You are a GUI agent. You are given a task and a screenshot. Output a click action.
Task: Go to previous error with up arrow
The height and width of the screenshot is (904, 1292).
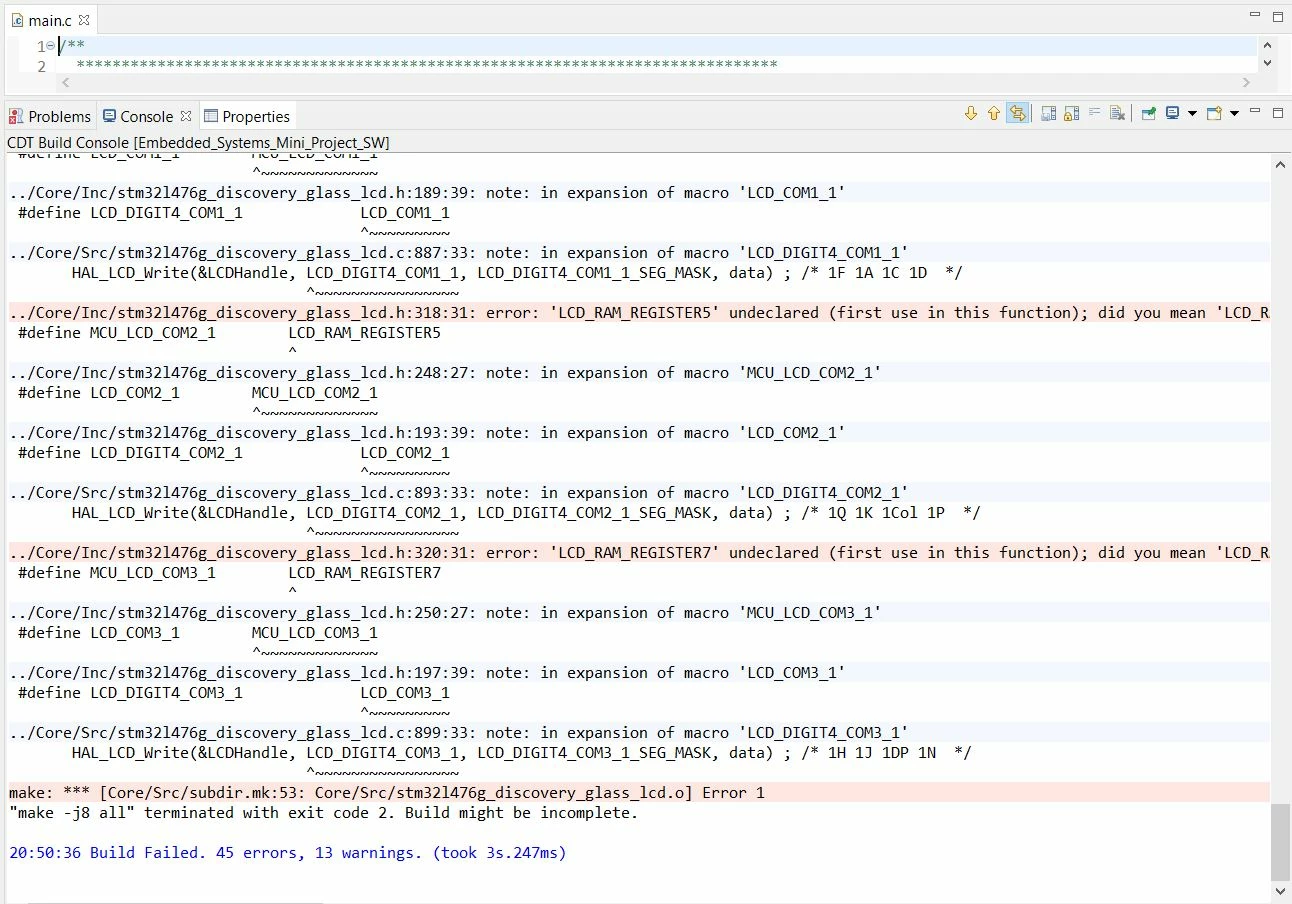tap(993, 114)
